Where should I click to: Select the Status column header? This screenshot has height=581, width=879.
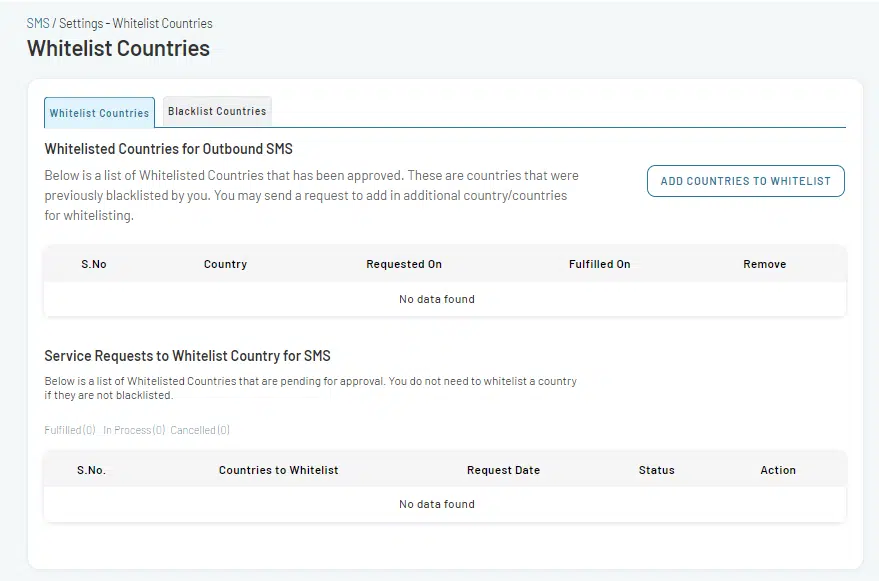(656, 470)
